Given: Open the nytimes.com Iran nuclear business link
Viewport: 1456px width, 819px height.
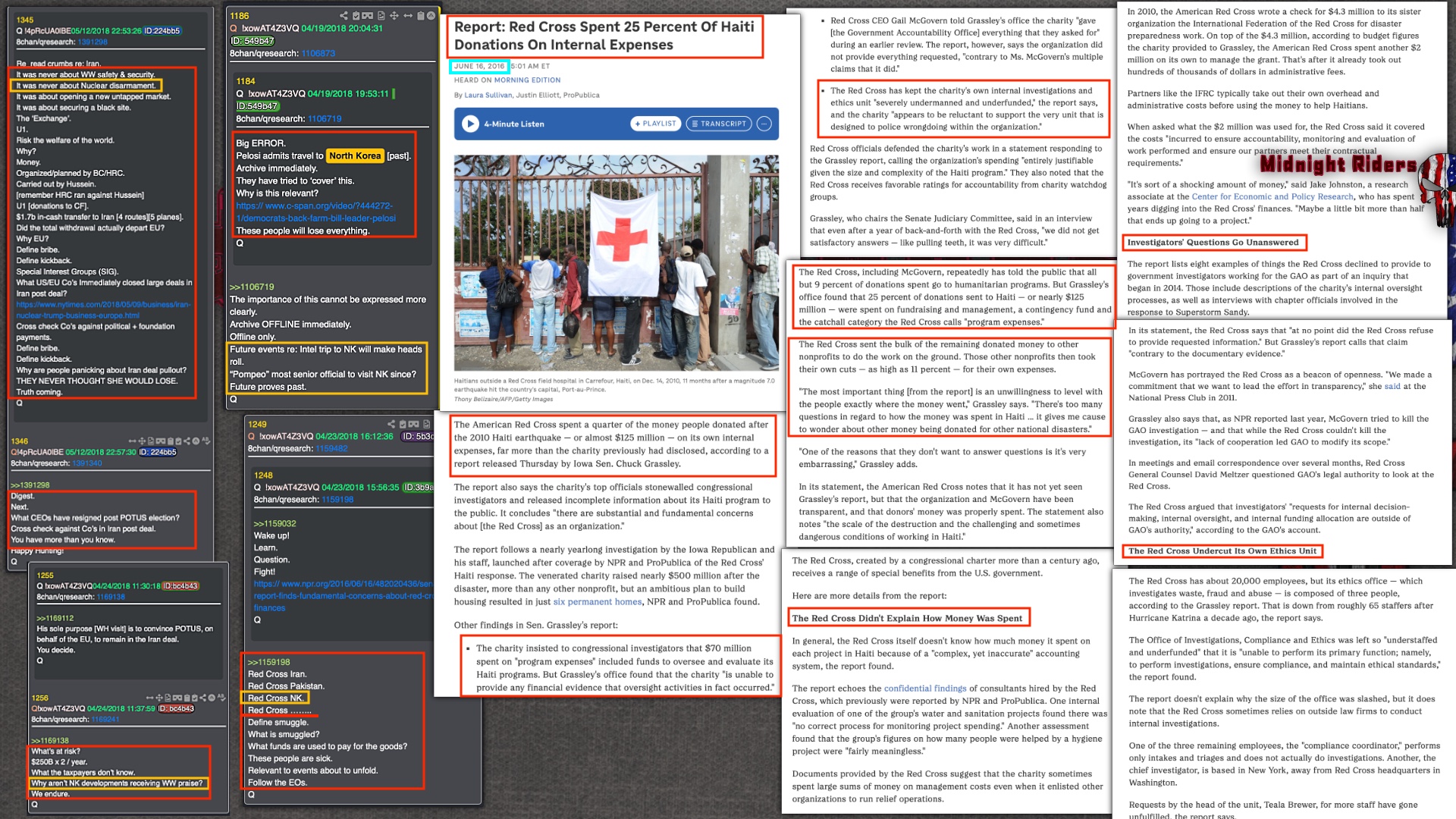Looking at the screenshot, I should (x=103, y=309).
